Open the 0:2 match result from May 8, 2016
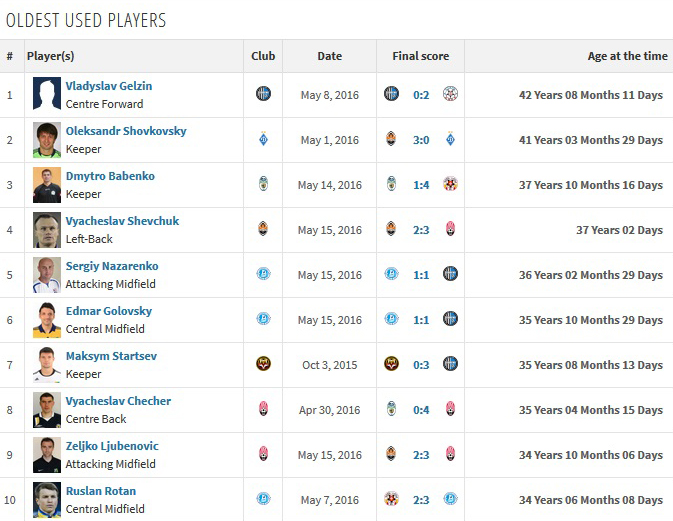Viewport: 673px width, 521px height. (421, 95)
